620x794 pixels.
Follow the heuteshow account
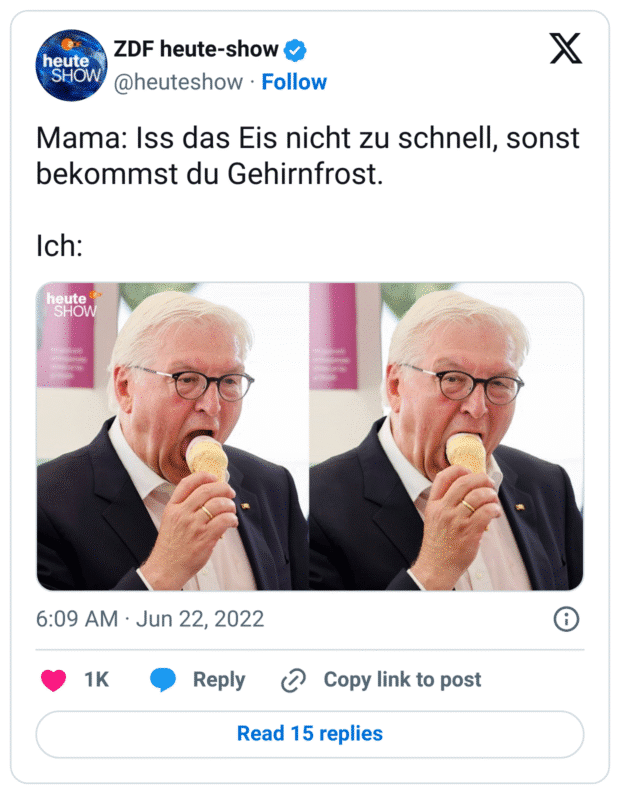(294, 82)
